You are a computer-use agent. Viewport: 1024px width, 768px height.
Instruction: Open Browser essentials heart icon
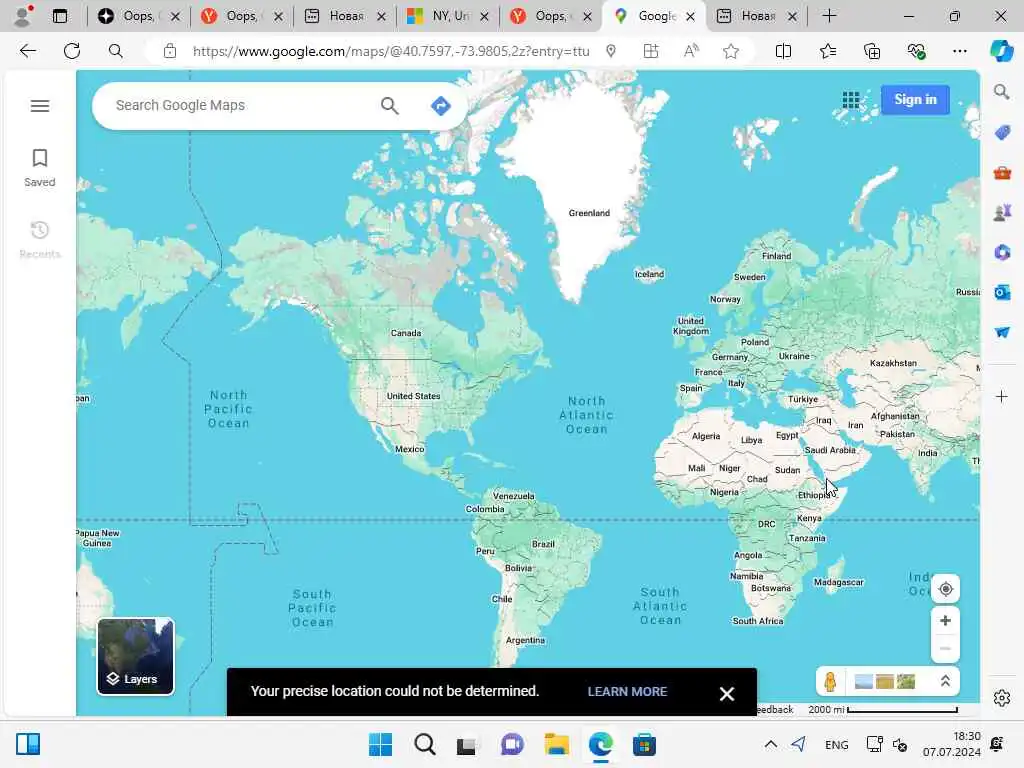click(916, 51)
